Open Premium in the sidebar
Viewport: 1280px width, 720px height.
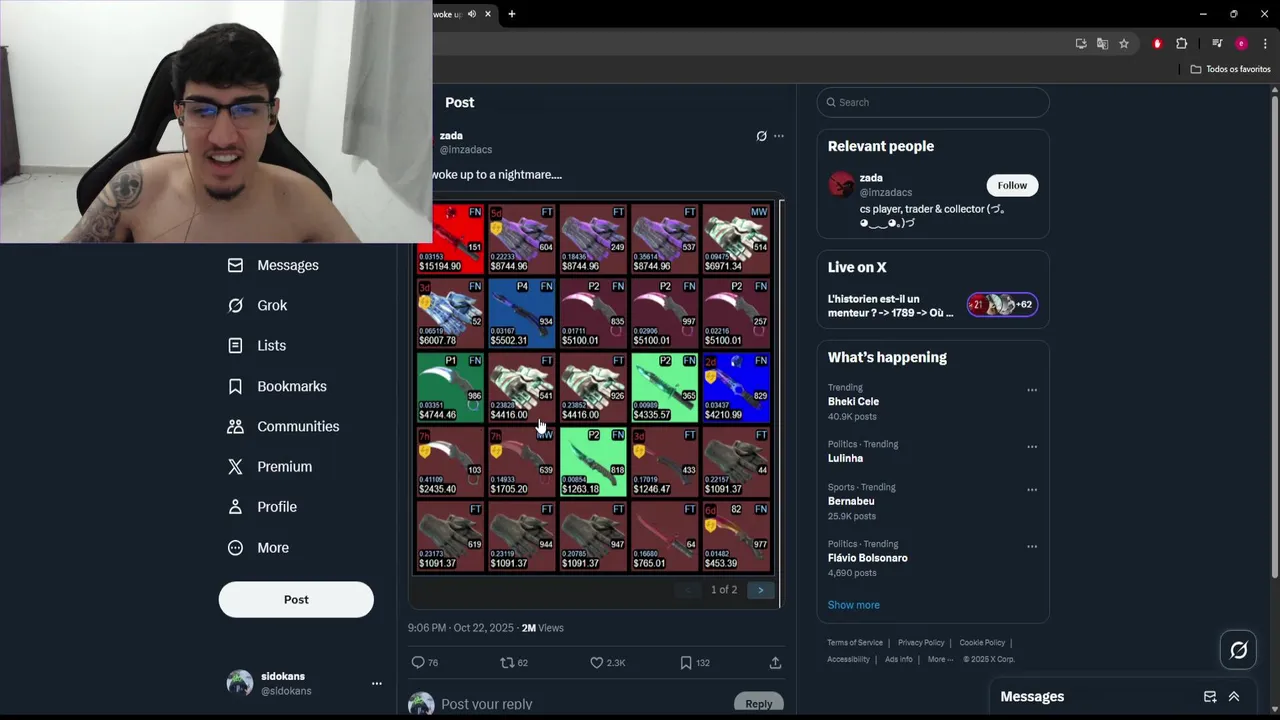click(270, 466)
